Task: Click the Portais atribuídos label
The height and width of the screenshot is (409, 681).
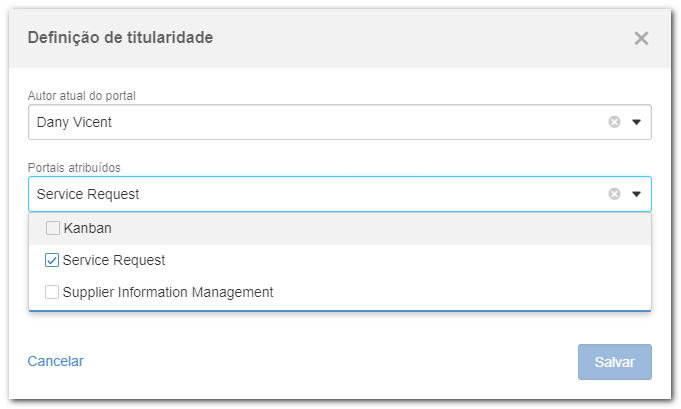Action: [x=74, y=168]
